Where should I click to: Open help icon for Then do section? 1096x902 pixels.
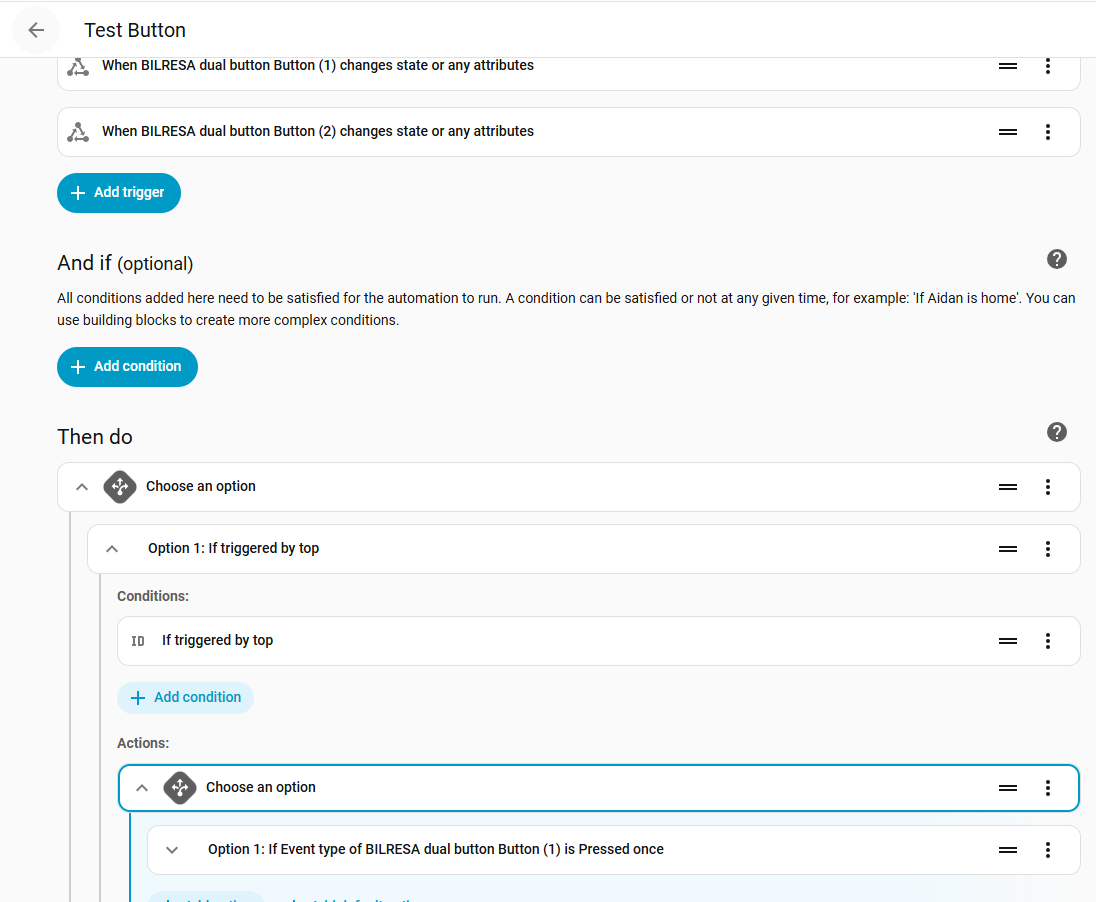tap(1056, 432)
